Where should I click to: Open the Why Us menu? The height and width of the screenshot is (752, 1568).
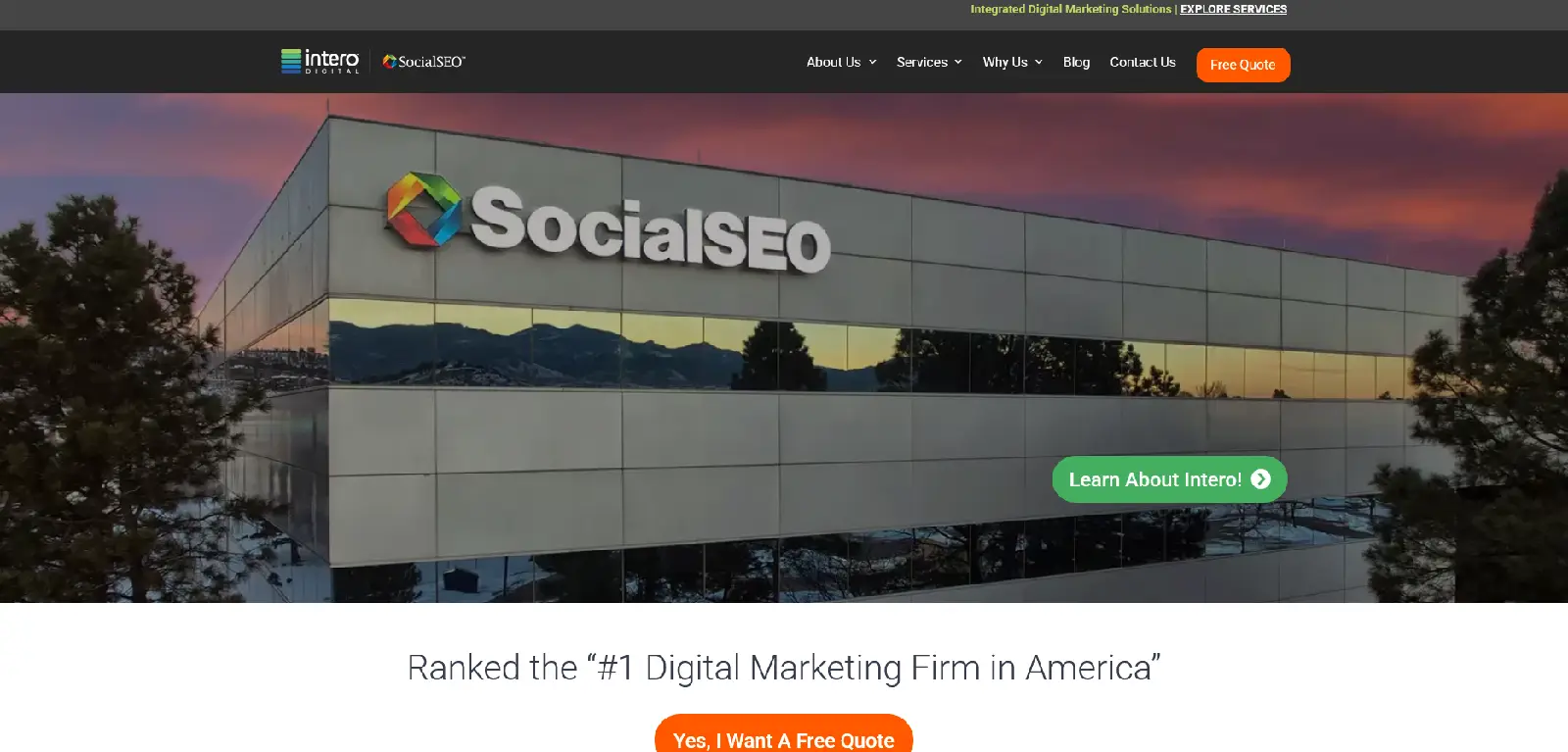pyautogui.click(x=1004, y=62)
